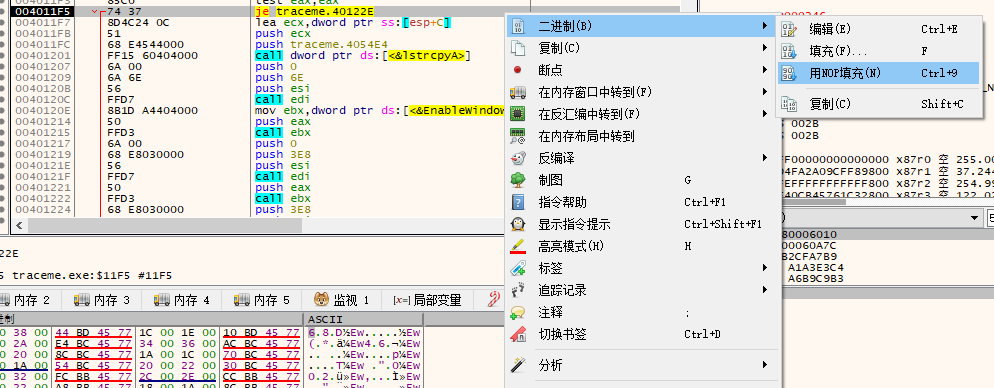Toggle breakpoint bullet at address 00401201
The width and height of the screenshot is (994, 388).
pyautogui.click(x=5, y=55)
